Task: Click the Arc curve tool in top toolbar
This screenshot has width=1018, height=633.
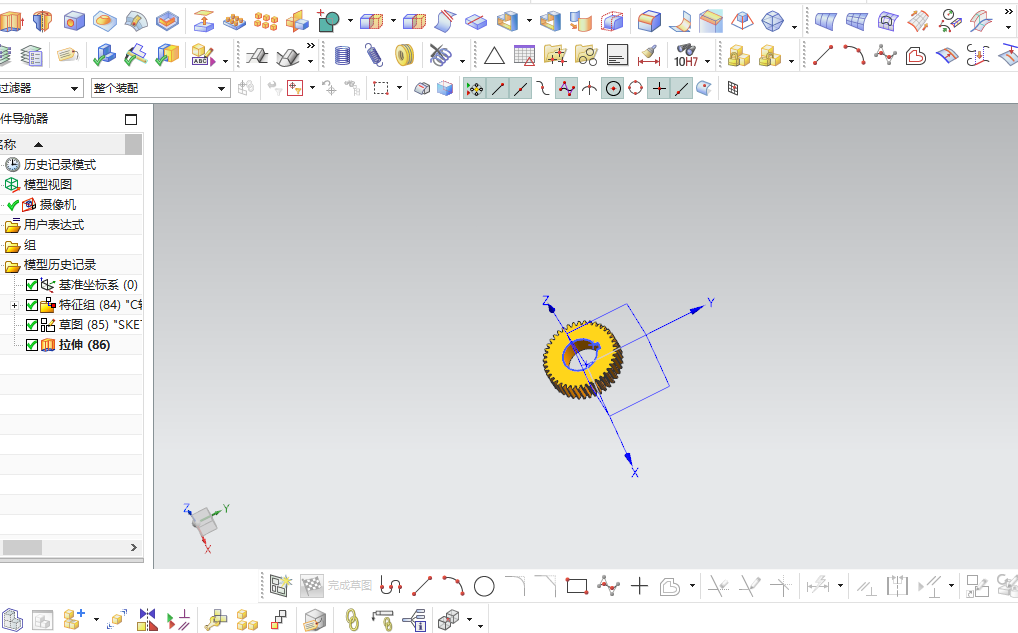Action: (x=854, y=56)
